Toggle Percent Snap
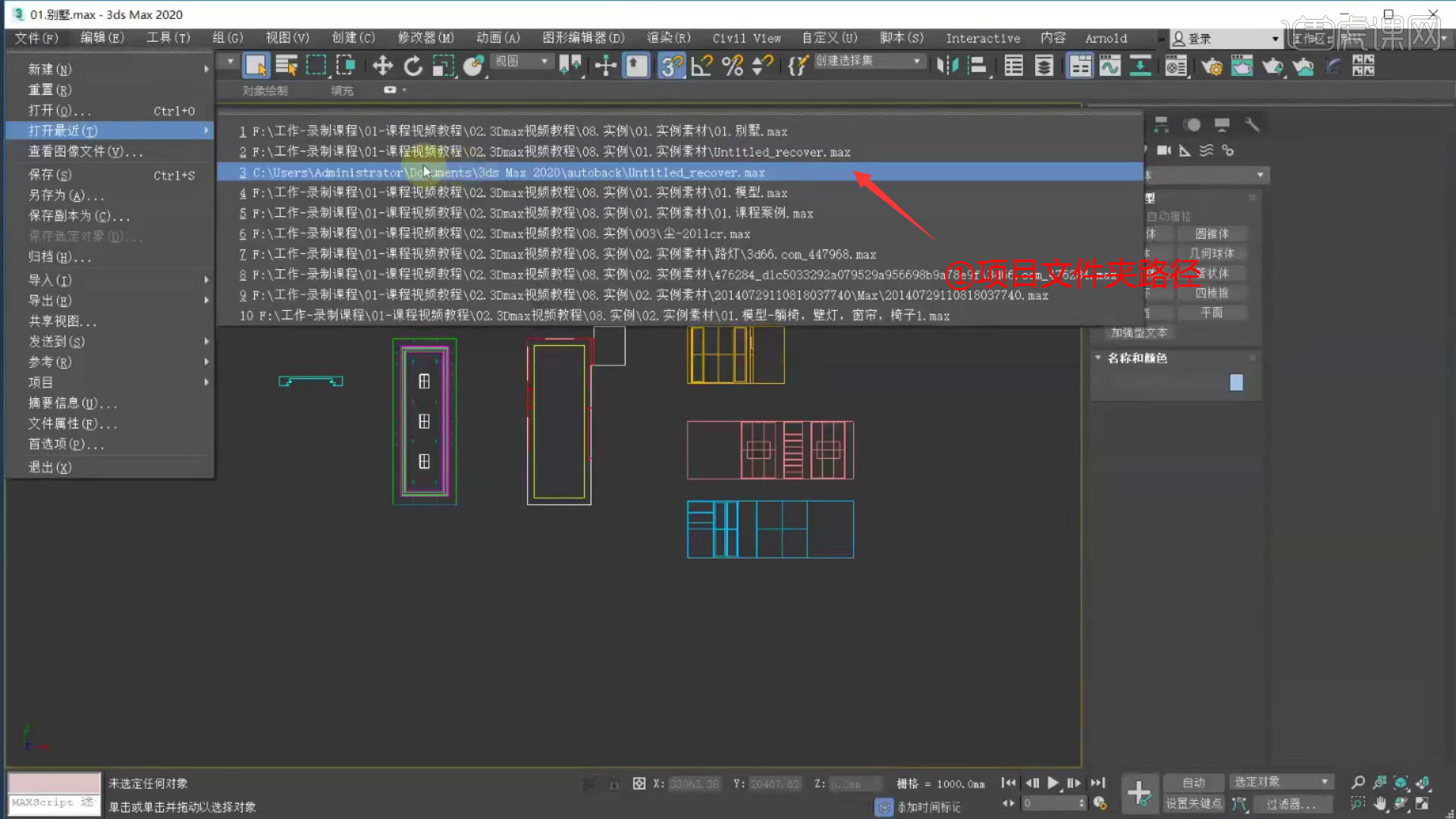 (733, 66)
